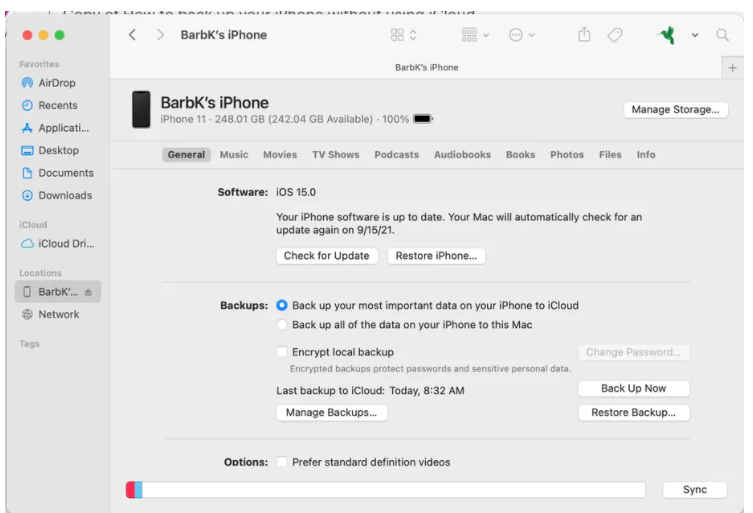Select back up to iCloud option

(282, 306)
